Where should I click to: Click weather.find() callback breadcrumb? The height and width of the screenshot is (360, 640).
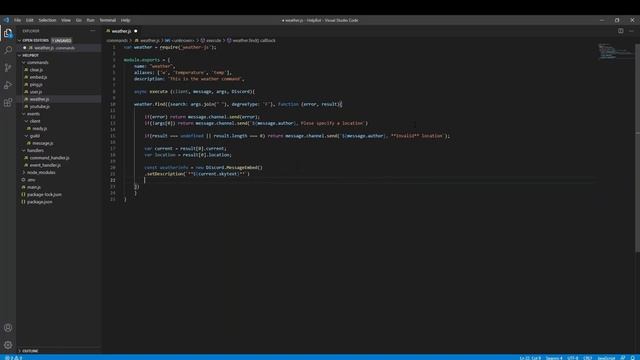click(x=254, y=40)
